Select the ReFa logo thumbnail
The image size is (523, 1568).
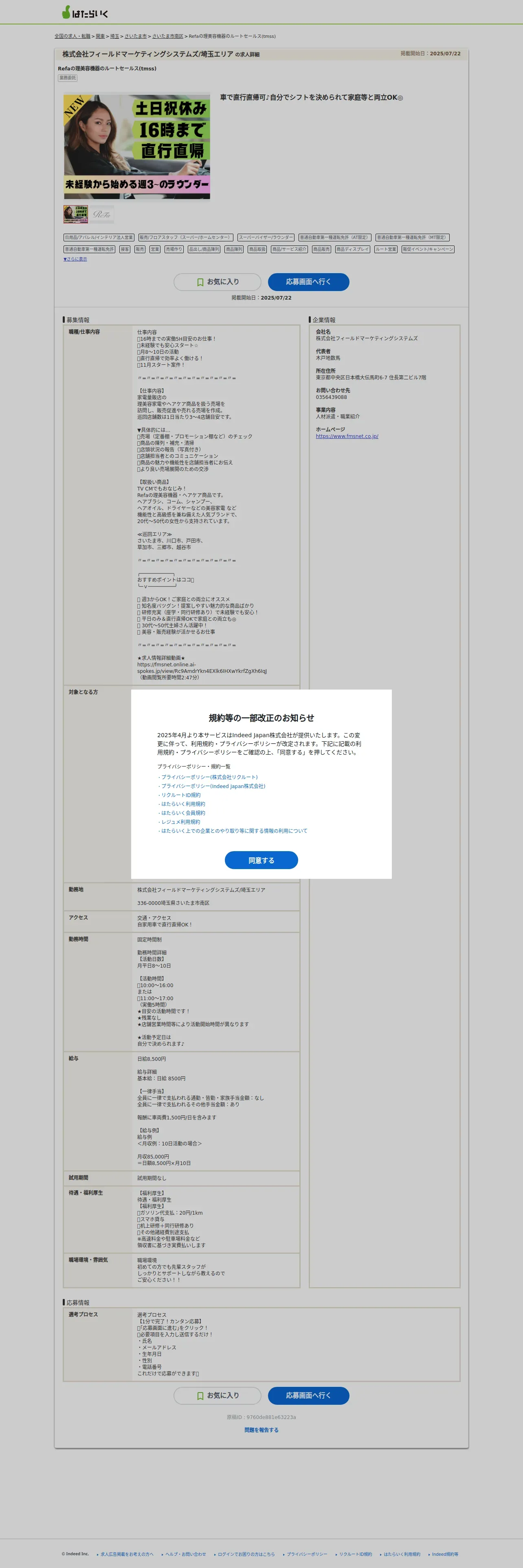click(102, 214)
